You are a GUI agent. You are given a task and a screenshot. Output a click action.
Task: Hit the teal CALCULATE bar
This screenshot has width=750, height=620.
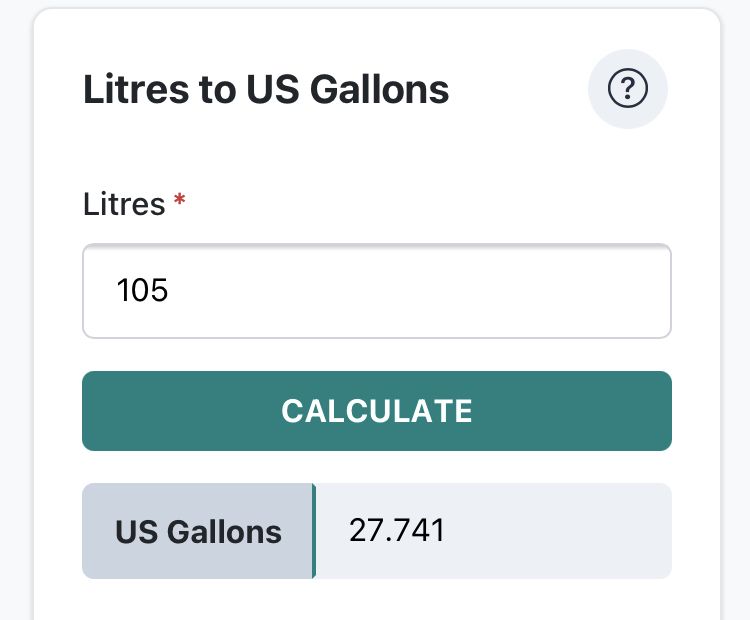click(376, 411)
